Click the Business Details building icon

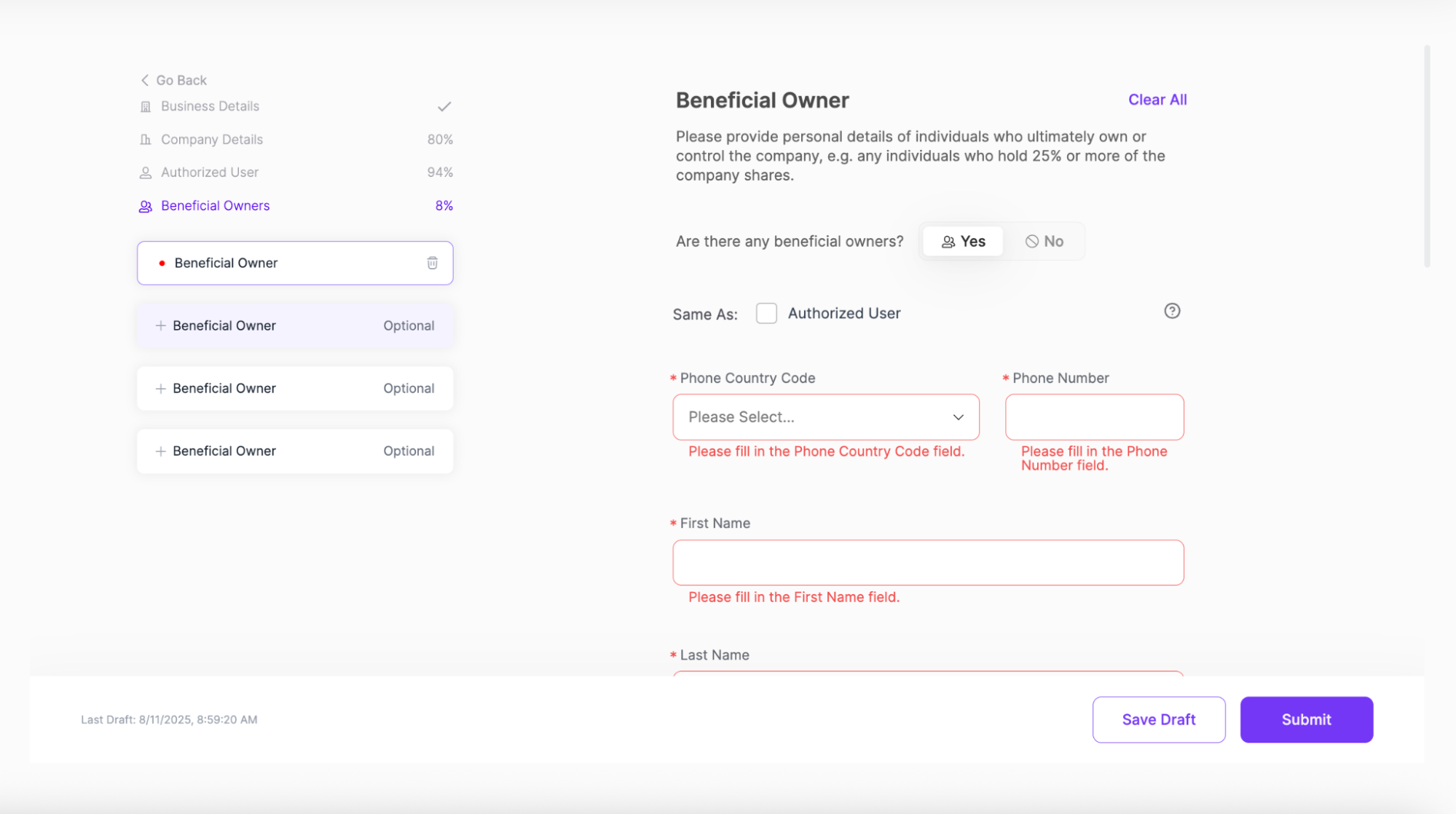click(x=145, y=106)
